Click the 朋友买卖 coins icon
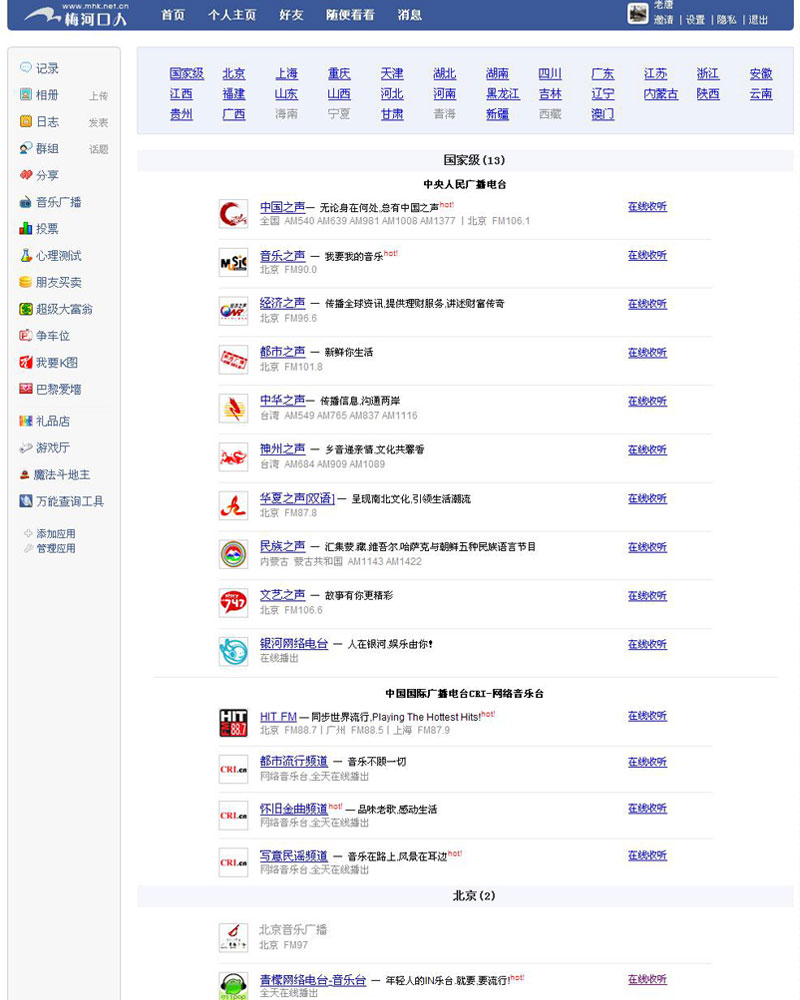Image resolution: width=800 pixels, height=1000 pixels. point(26,282)
